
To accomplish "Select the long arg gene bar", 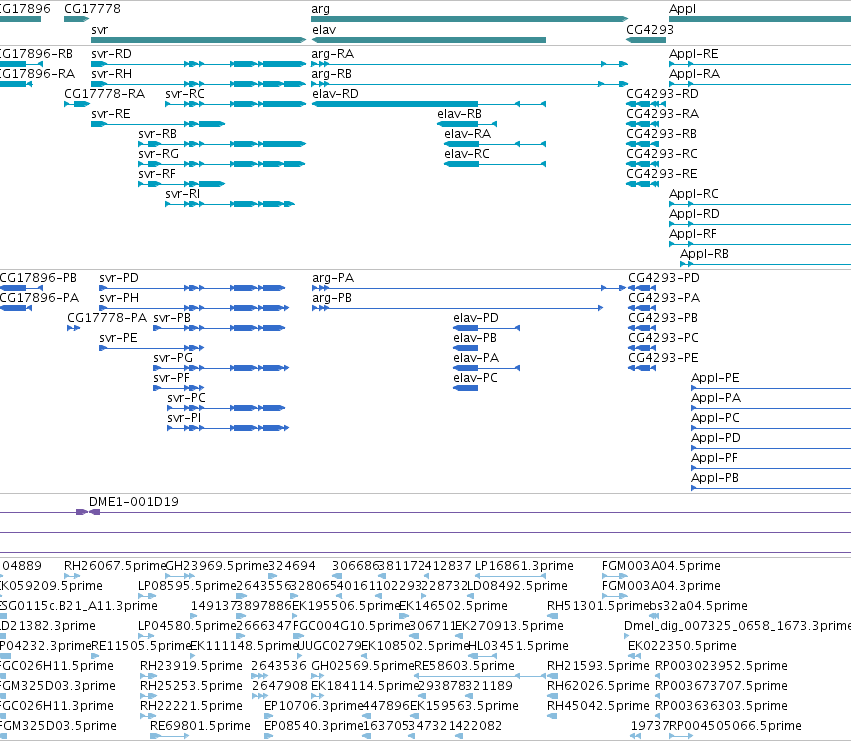I will pos(469,19).
